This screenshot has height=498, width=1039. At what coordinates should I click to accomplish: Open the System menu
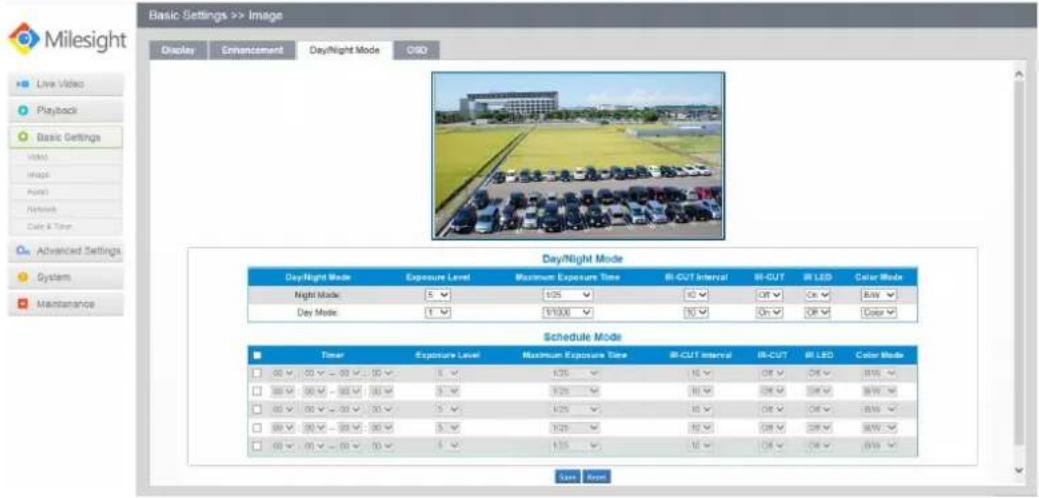coord(66,277)
